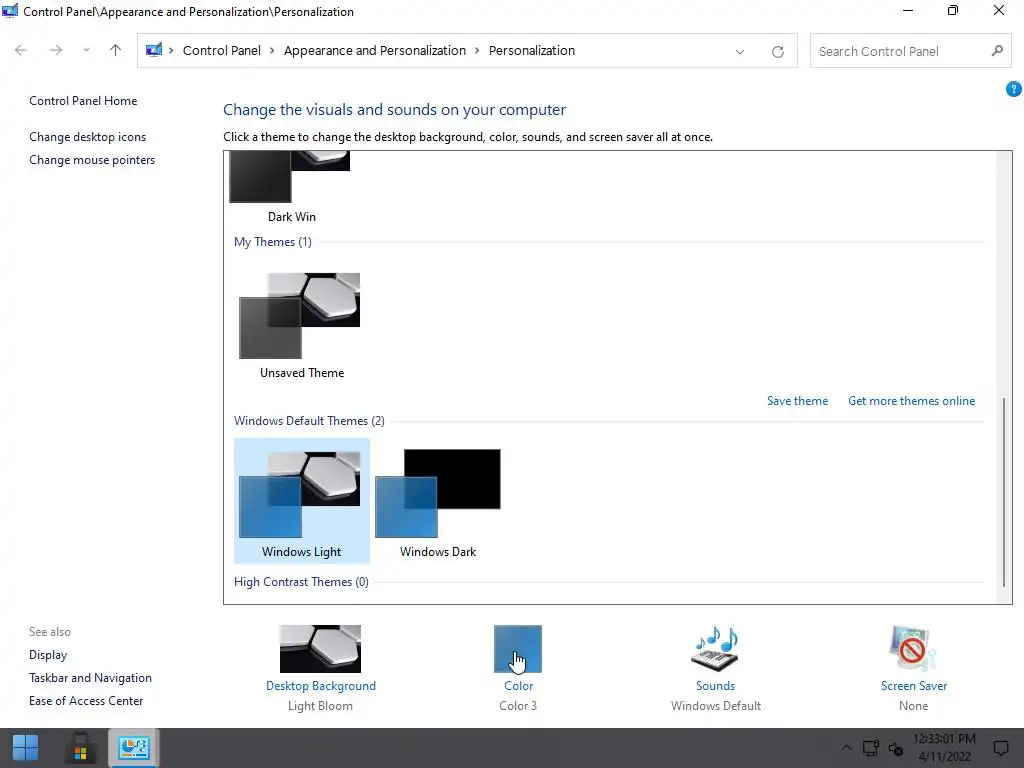
Task: Open Microsoft Store from the taskbar
Action: (x=80, y=748)
